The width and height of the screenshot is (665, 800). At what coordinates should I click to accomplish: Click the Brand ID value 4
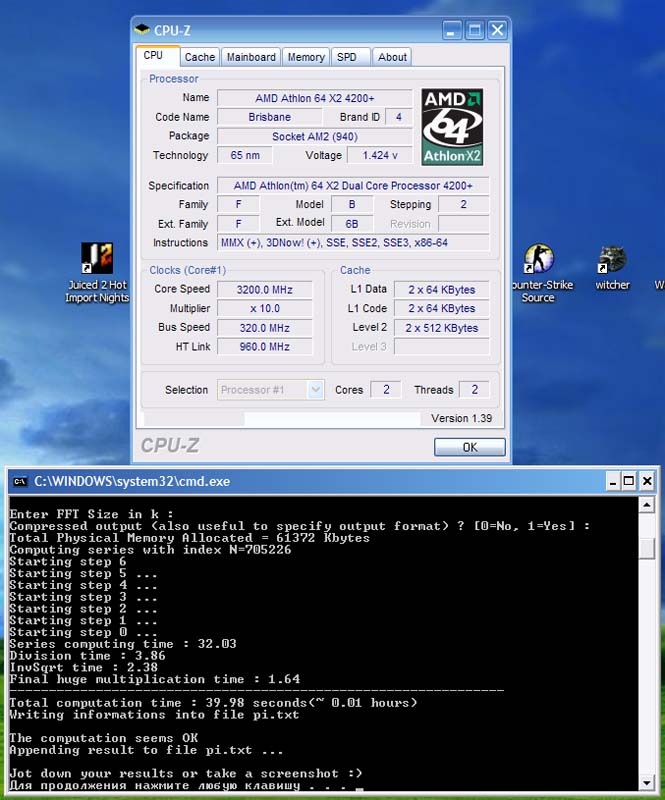pos(399,117)
